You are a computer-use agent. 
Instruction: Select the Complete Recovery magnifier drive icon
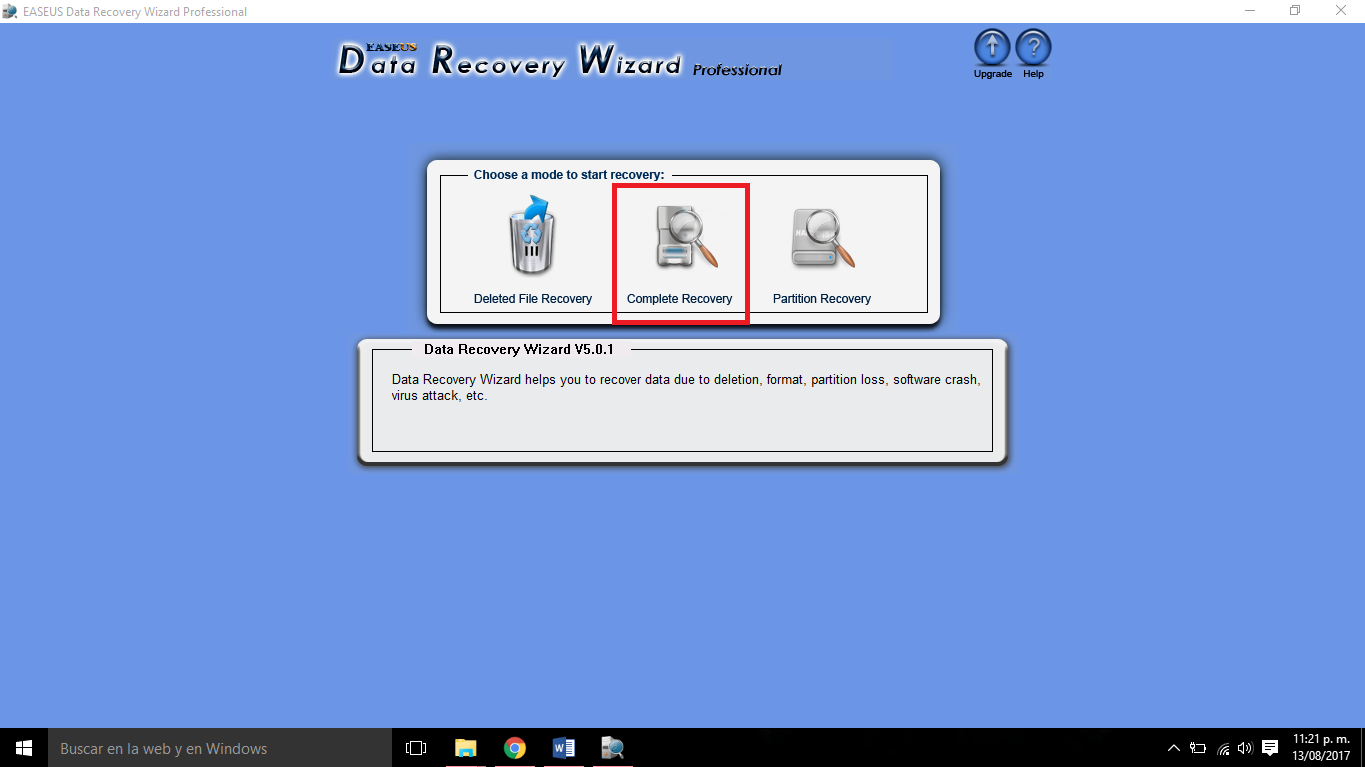click(x=686, y=238)
